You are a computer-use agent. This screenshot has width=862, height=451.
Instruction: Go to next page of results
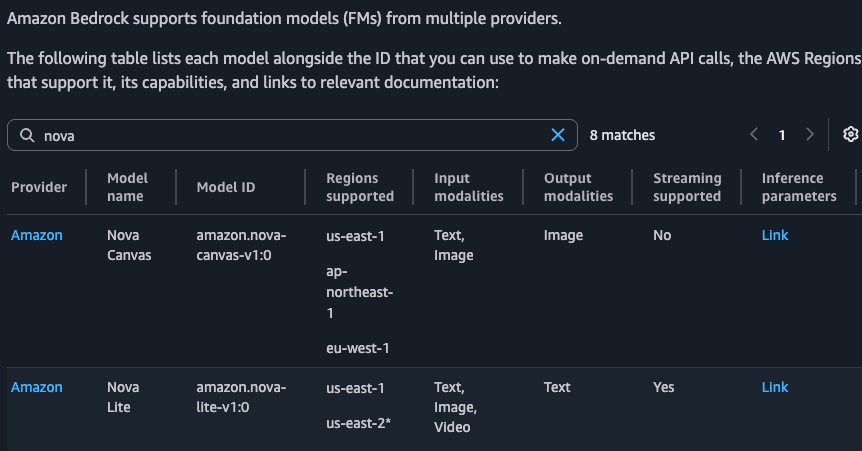pyautogui.click(x=809, y=135)
